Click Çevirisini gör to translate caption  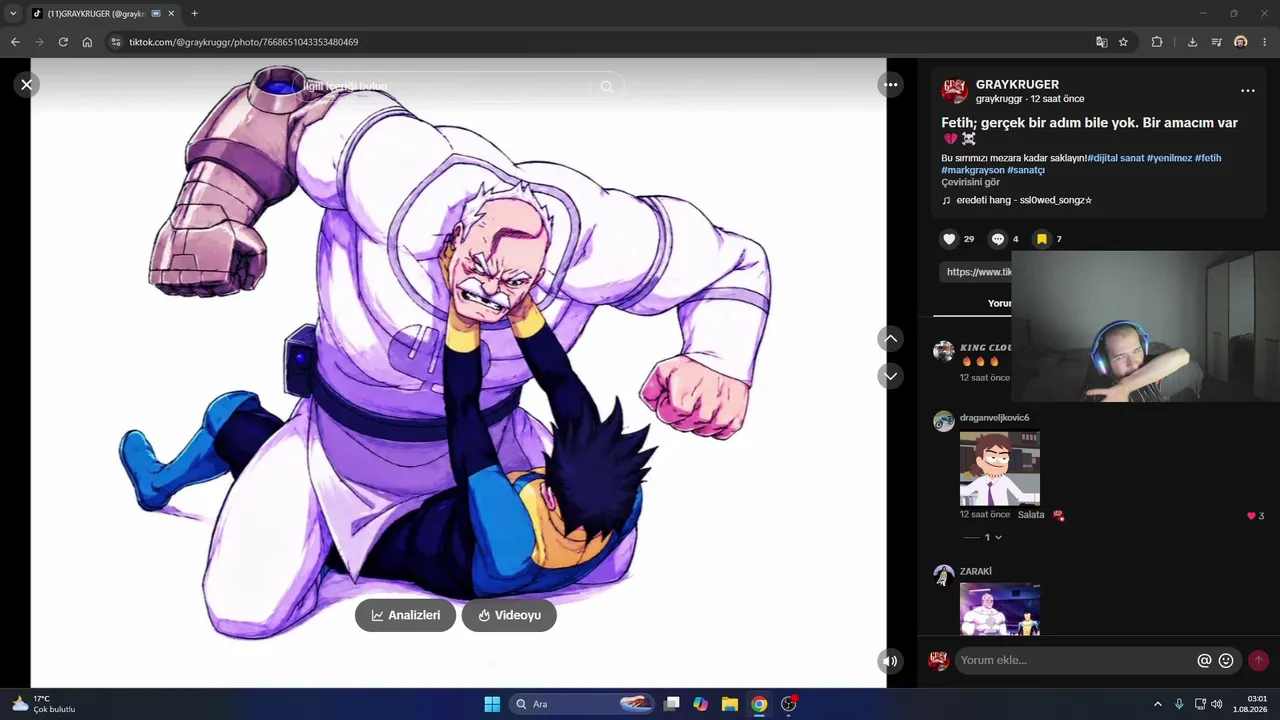(x=970, y=182)
